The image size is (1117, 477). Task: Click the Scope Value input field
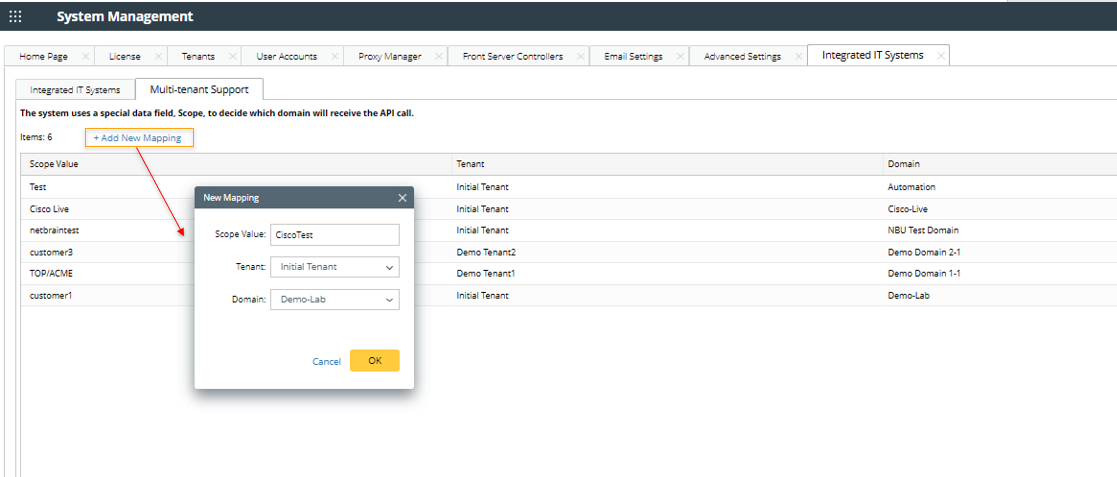[x=334, y=235]
